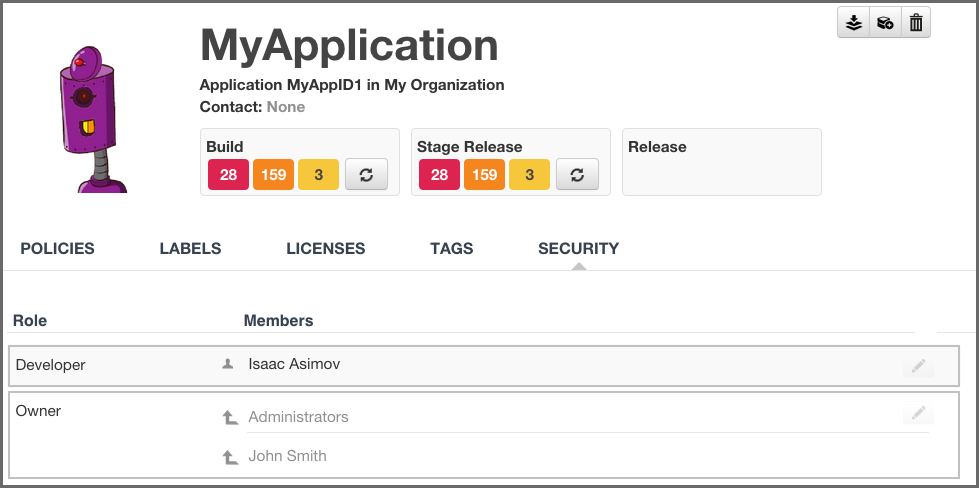Switch to the LABELS tab

click(190, 248)
